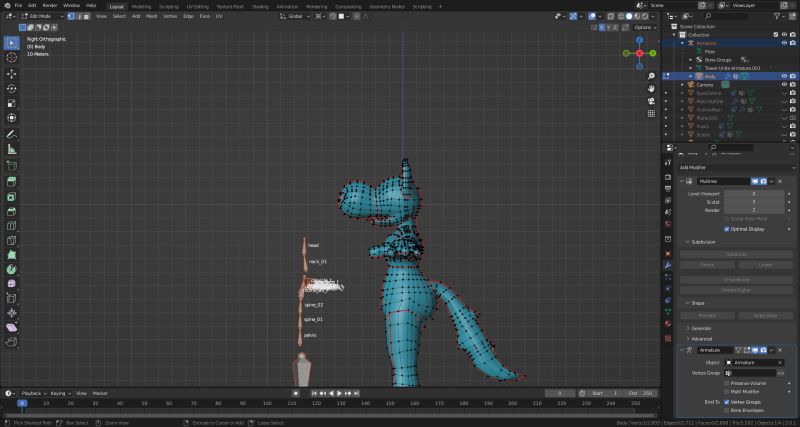
Task: Pick the Cursor tool
Action: tap(11, 58)
